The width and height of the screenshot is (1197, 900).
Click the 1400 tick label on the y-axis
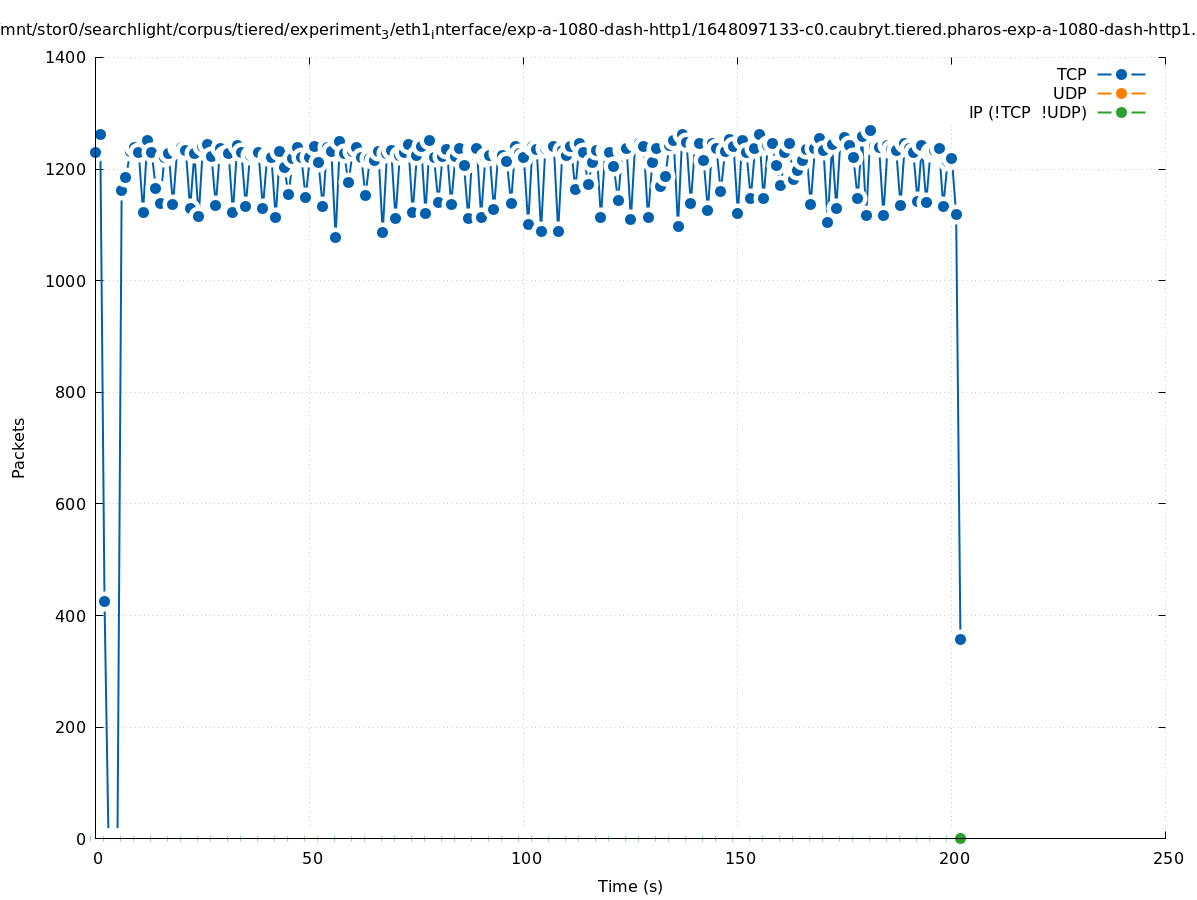pyautogui.click(x=65, y=58)
